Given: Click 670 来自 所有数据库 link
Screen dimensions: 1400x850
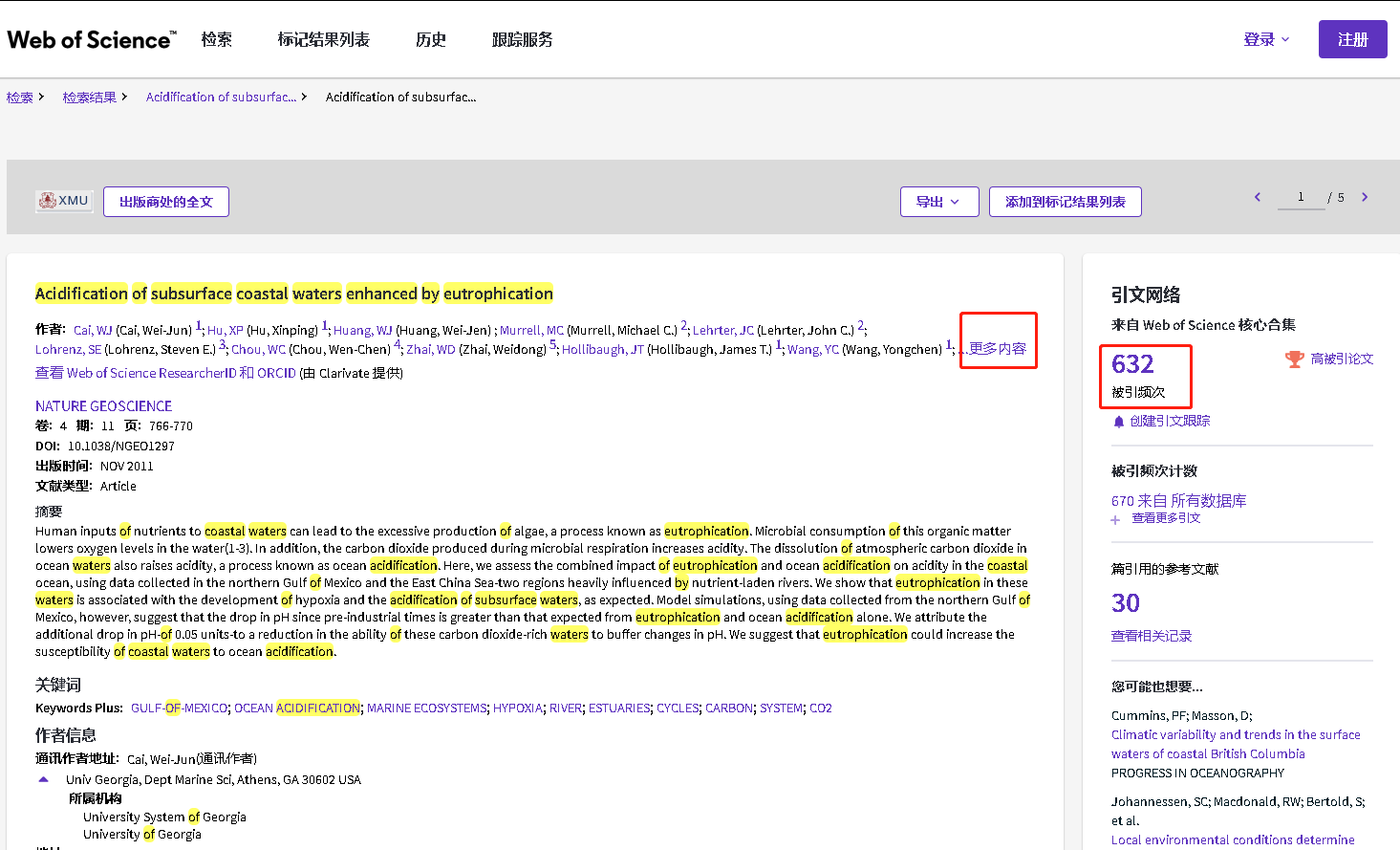Looking at the screenshot, I should click(1178, 501).
